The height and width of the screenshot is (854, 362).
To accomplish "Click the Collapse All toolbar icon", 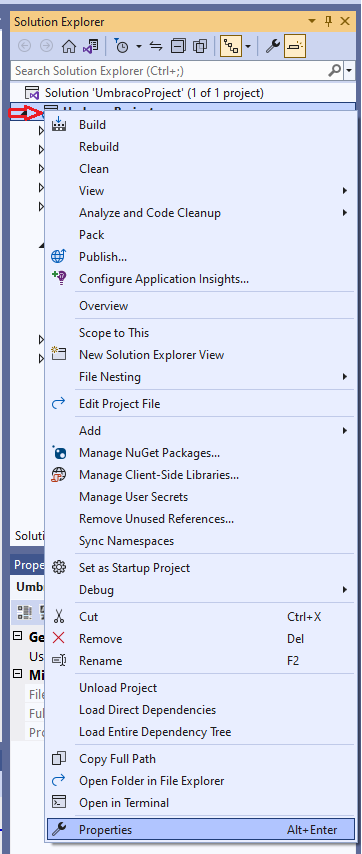I will pyautogui.click(x=178, y=47).
